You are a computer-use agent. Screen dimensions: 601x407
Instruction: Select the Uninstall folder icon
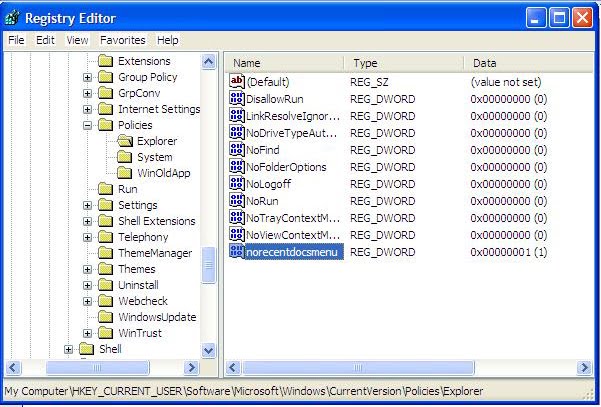(105, 285)
